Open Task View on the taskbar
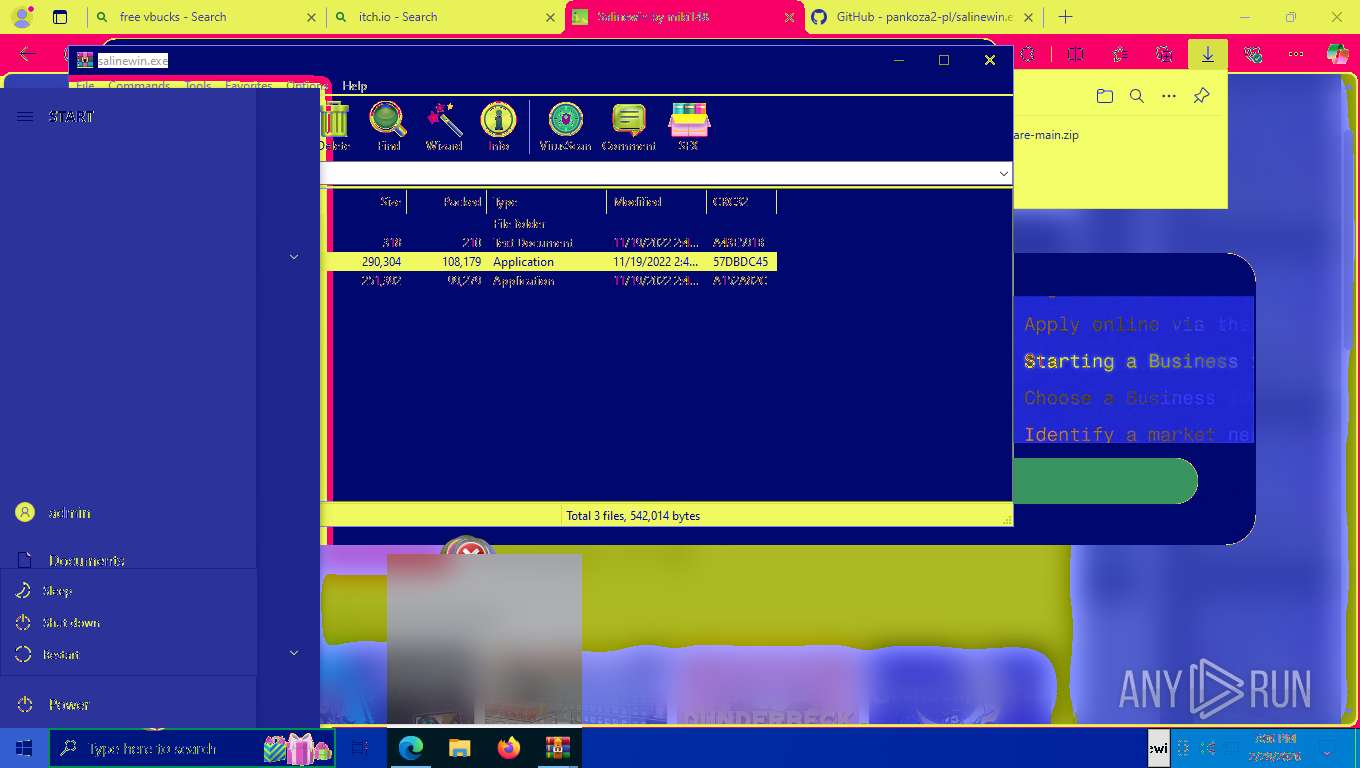1360x768 pixels. (361, 748)
